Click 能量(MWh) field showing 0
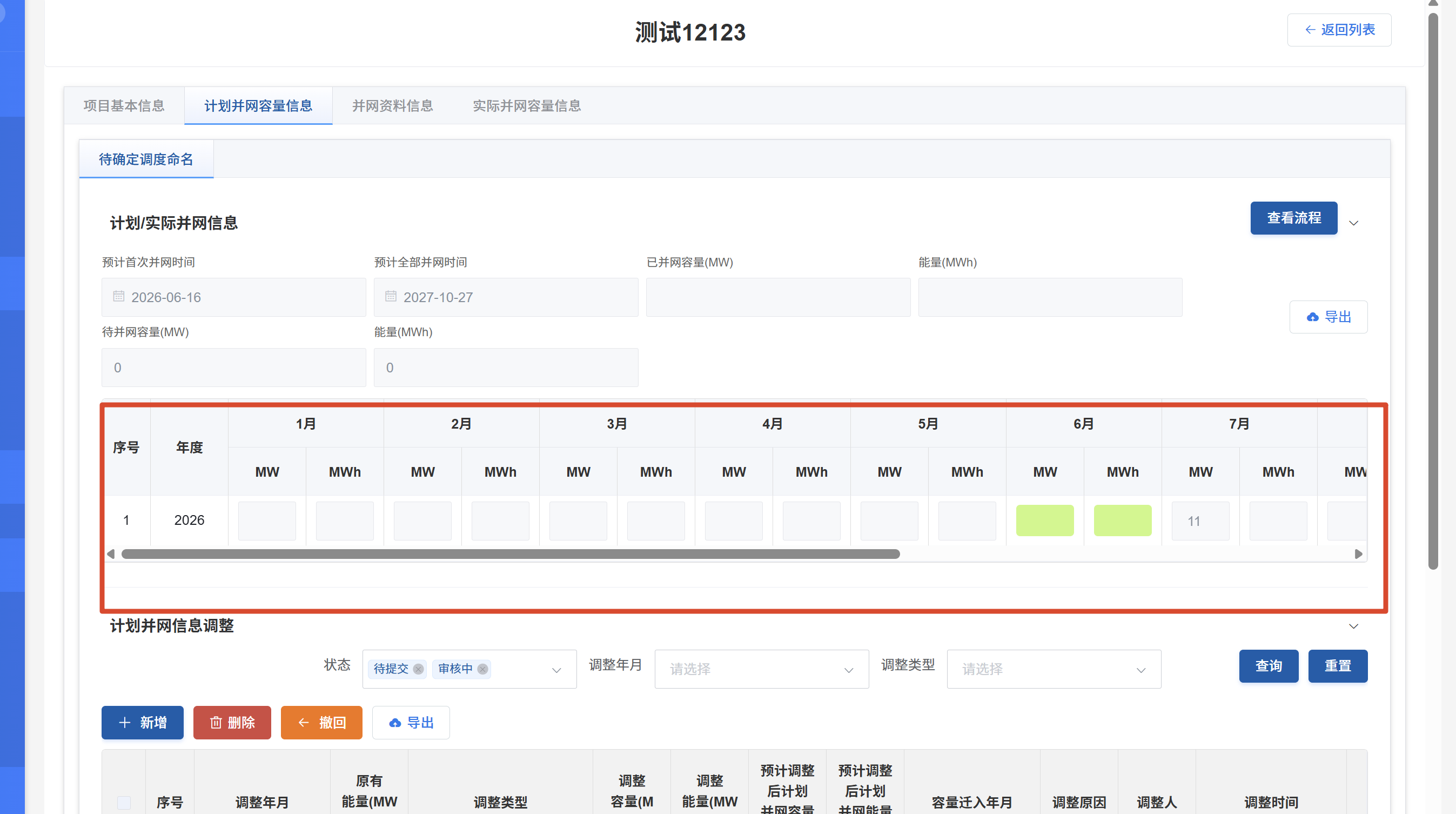The width and height of the screenshot is (1456, 814). click(x=506, y=368)
